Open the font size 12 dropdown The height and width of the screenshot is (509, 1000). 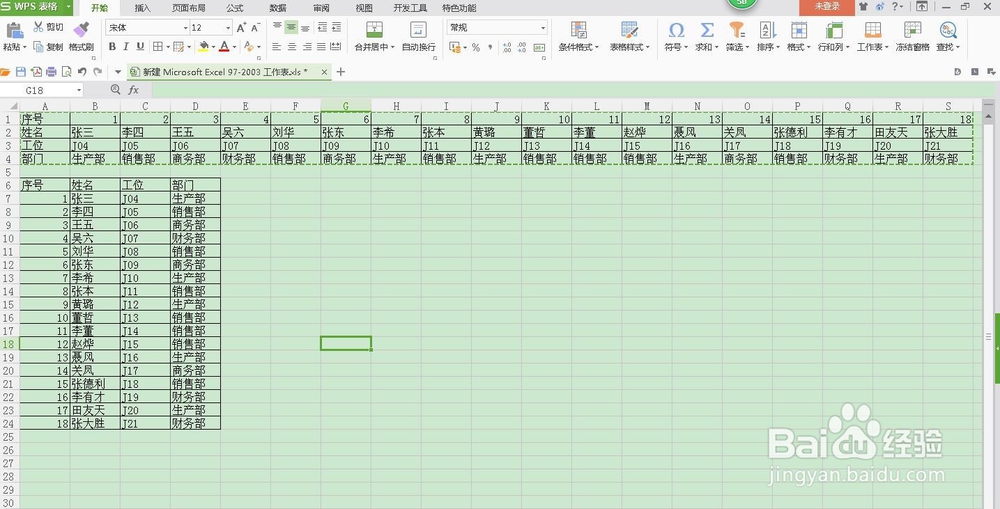click(x=228, y=28)
